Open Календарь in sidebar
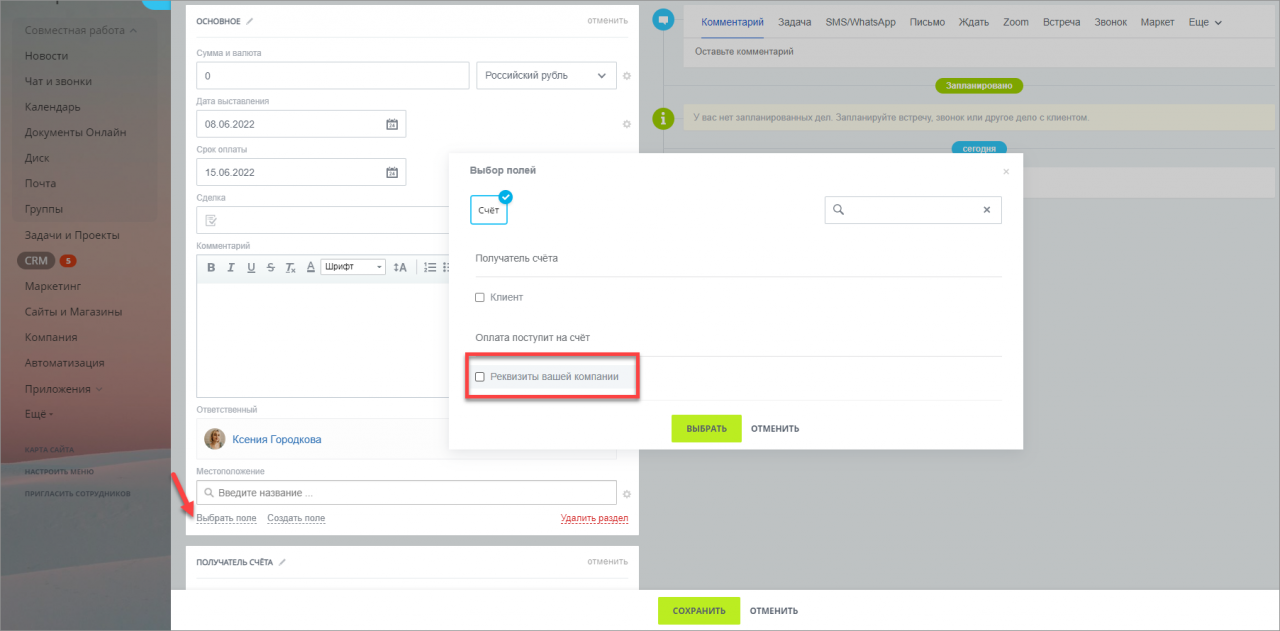Viewport: 1280px width, 631px height. click(53, 107)
